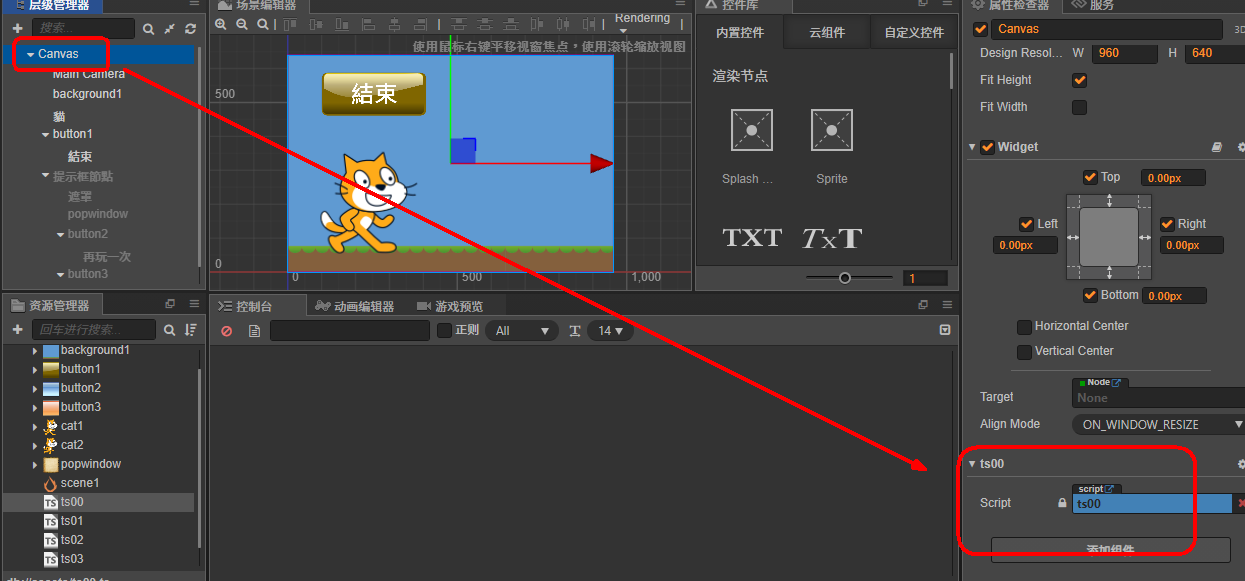Remove the ts00 script reference

coord(1241,504)
